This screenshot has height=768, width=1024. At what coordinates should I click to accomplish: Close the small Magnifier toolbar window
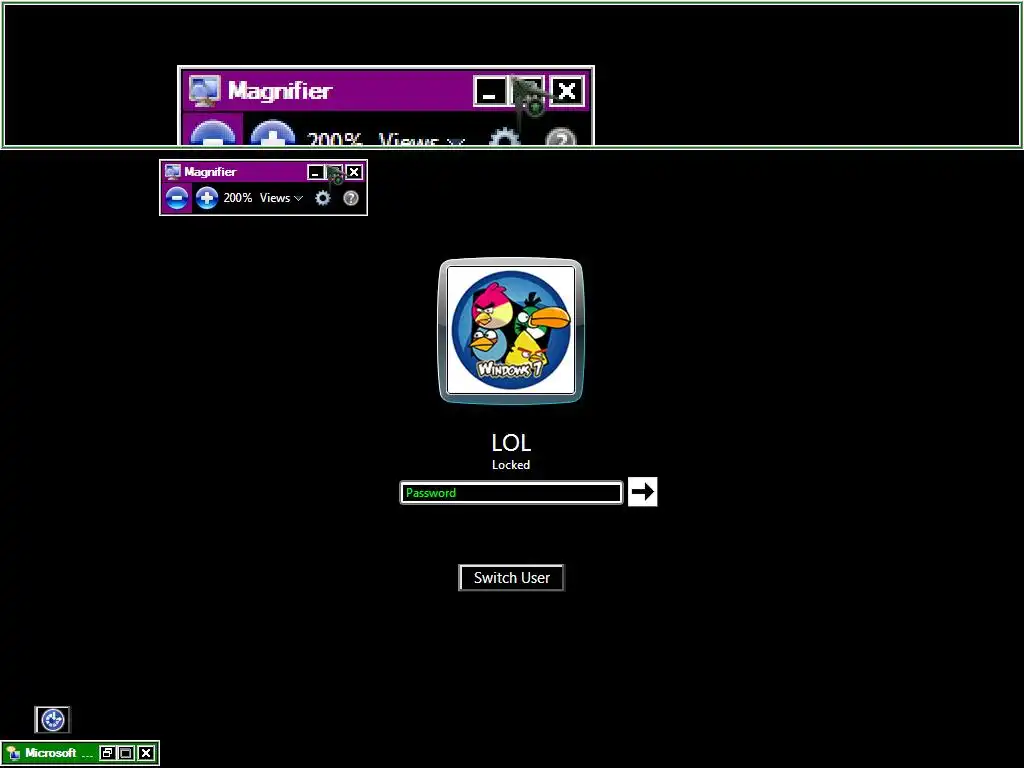[354, 172]
